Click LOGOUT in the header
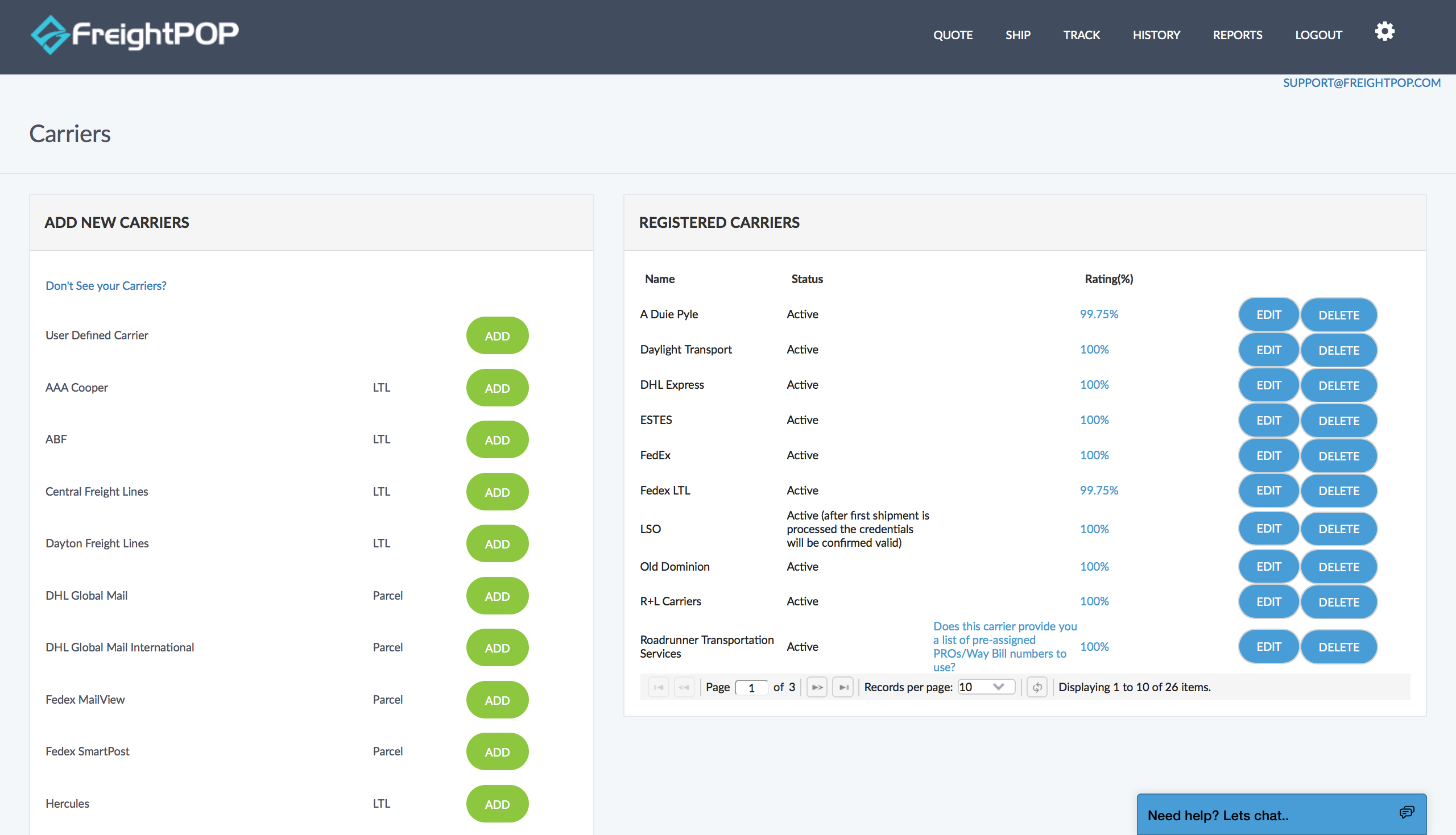Image resolution: width=1456 pixels, height=835 pixels. [x=1318, y=35]
